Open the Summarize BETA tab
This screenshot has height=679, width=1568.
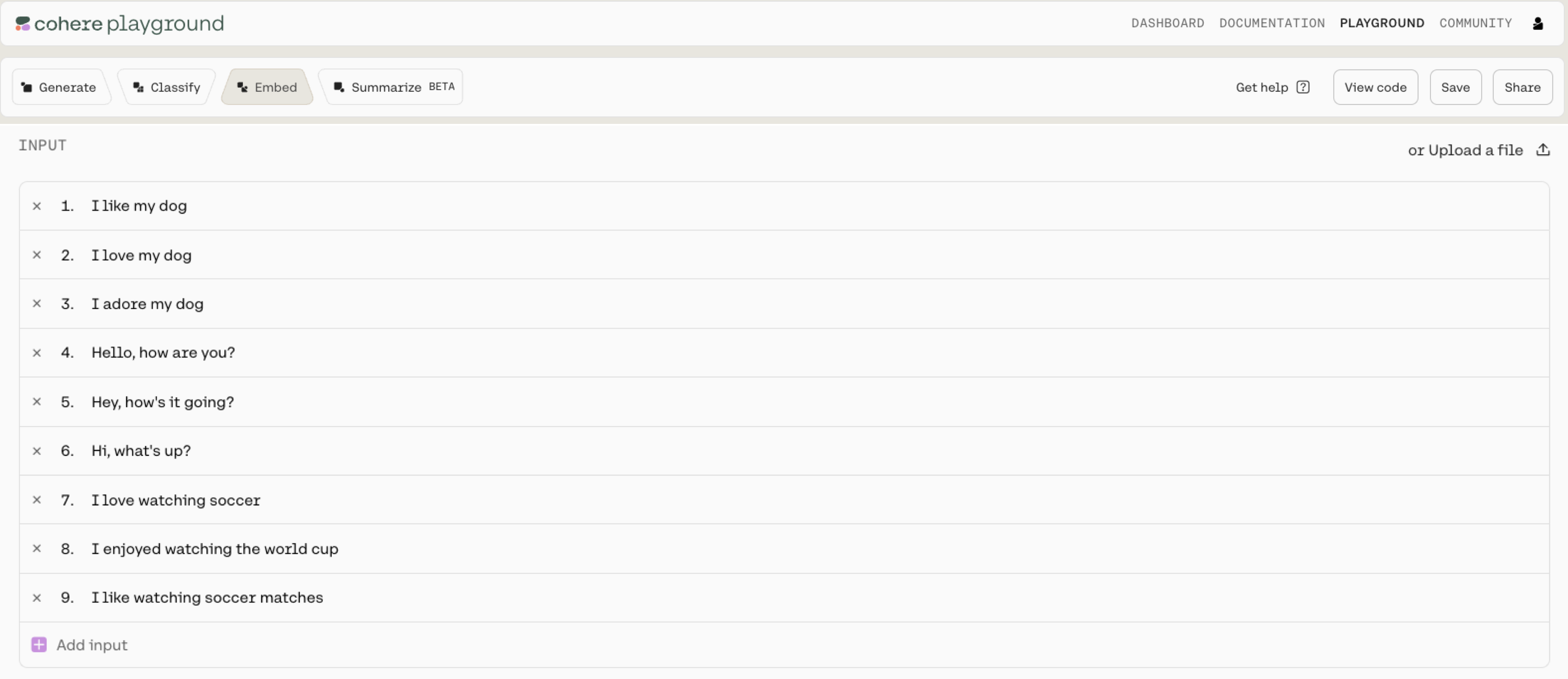pos(393,87)
